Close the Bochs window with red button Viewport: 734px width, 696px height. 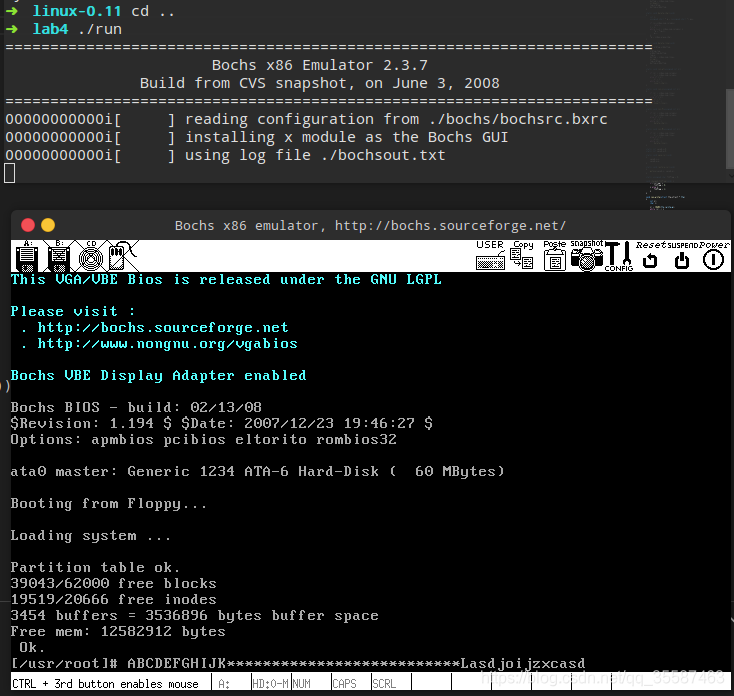[x=28, y=225]
